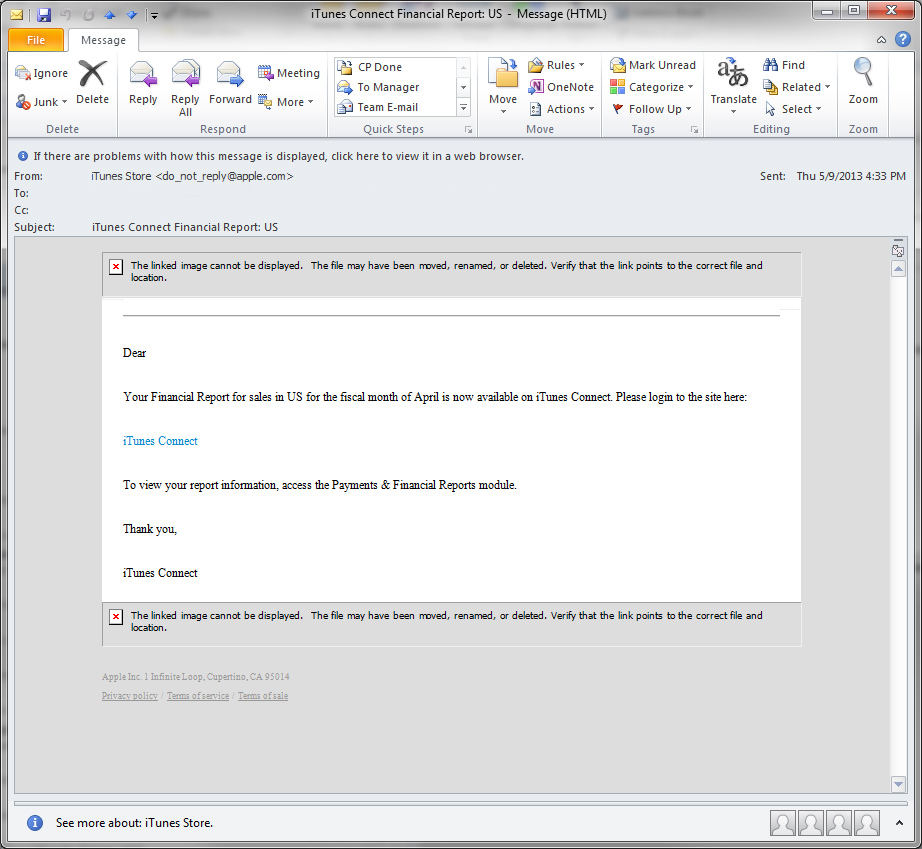View the Privacy policy
Screen dimensions: 922x849
coord(129,695)
